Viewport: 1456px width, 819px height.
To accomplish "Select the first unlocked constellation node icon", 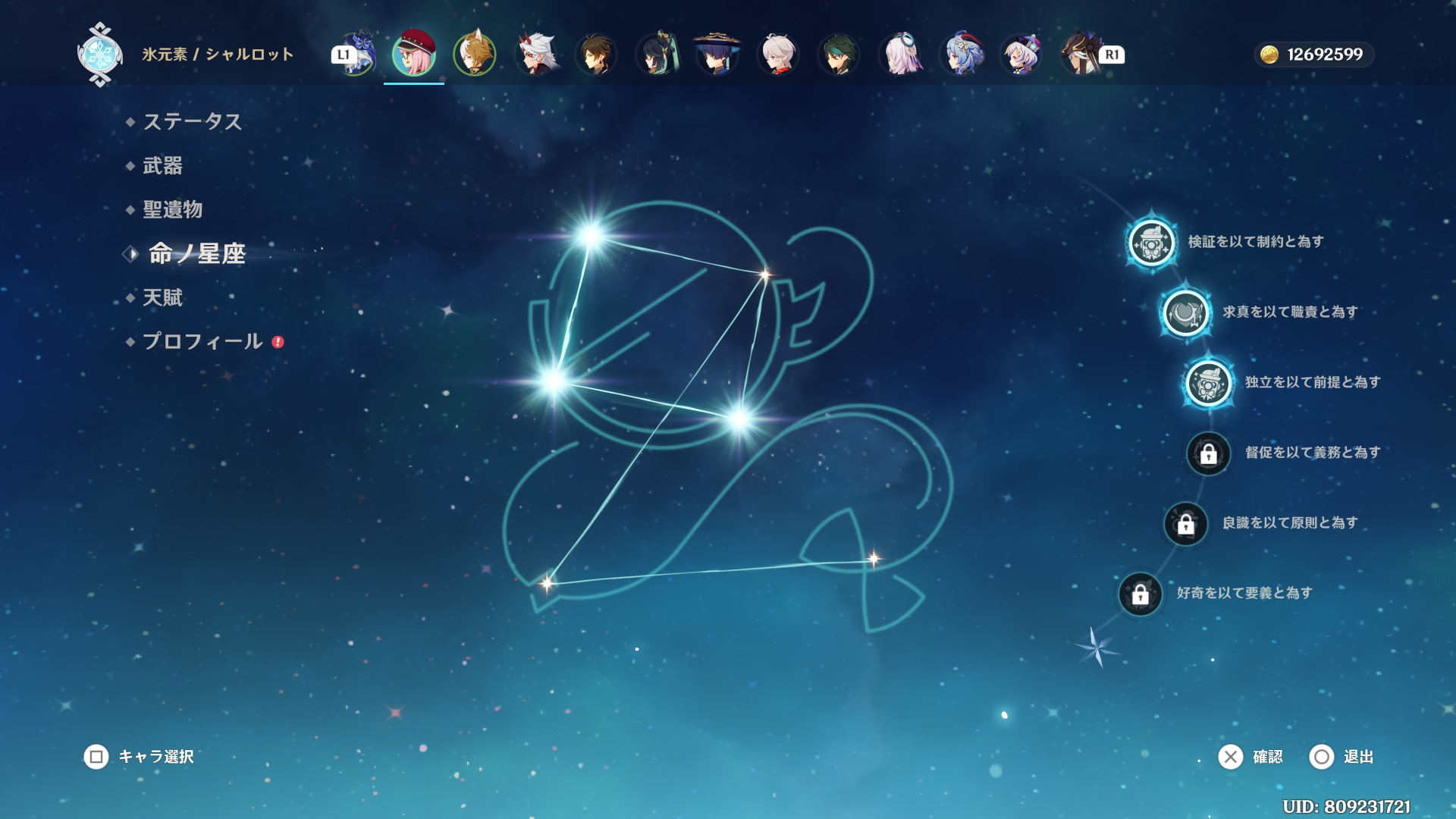I will pos(1151,243).
